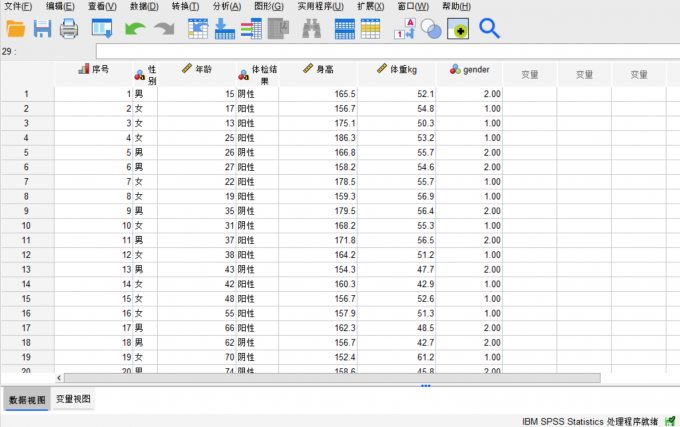
Task: Insert cases toolbar icon
Action: pyautogui.click(x=345, y=29)
